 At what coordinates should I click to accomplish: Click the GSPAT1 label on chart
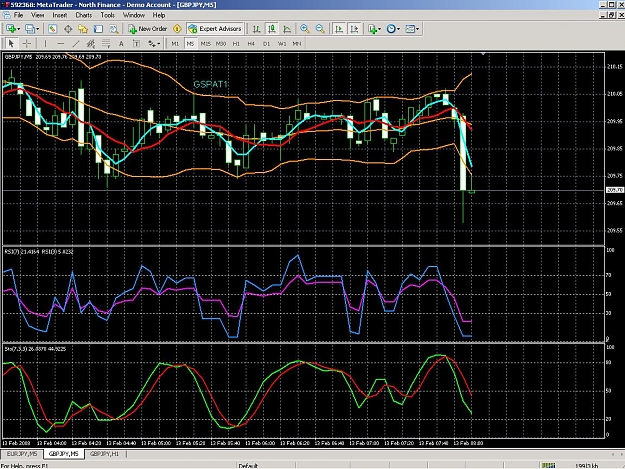point(210,84)
